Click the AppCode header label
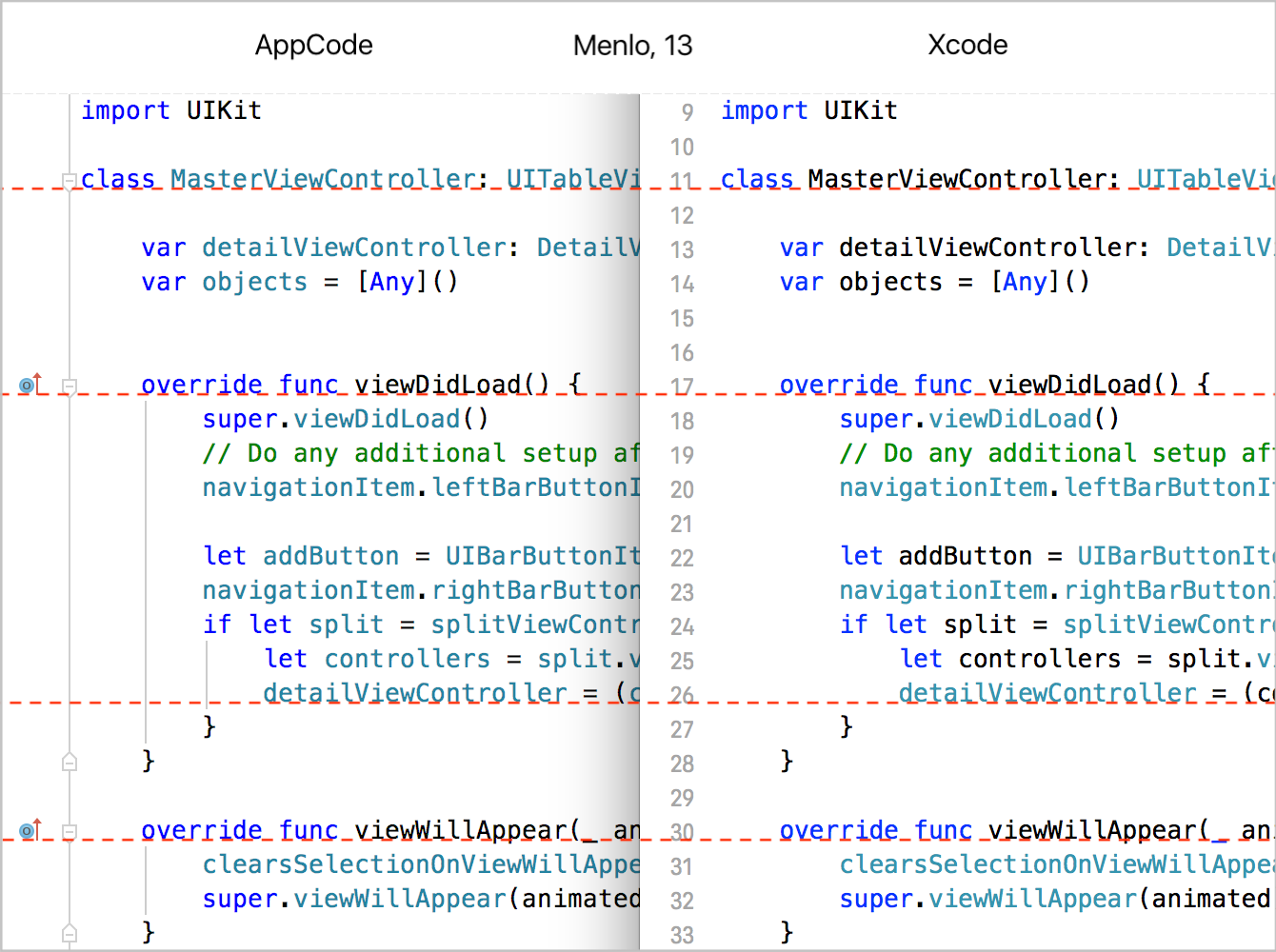This screenshot has height=952, width=1276. [313, 45]
